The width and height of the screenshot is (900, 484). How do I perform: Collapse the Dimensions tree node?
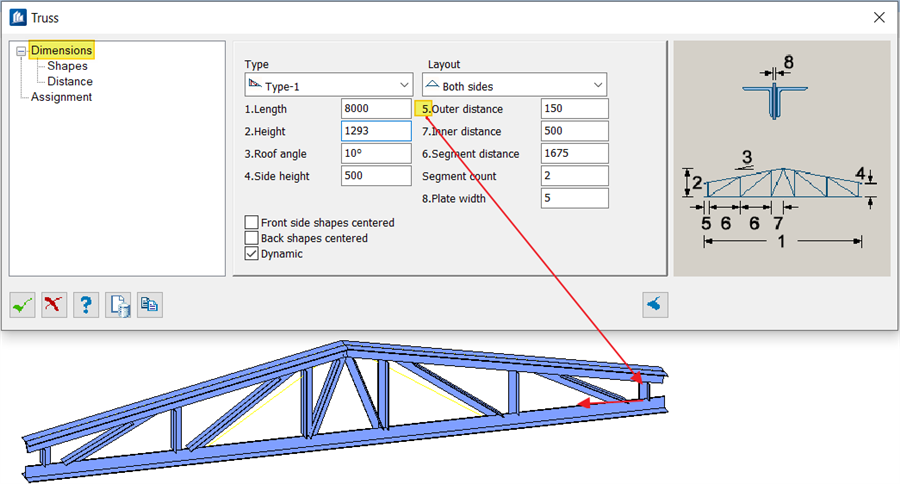[21, 51]
